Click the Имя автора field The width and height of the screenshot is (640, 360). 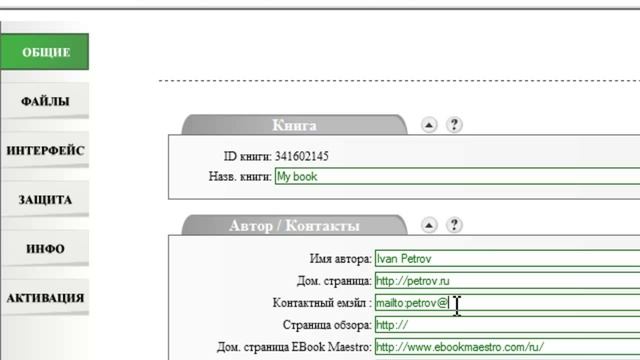pos(507,259)
